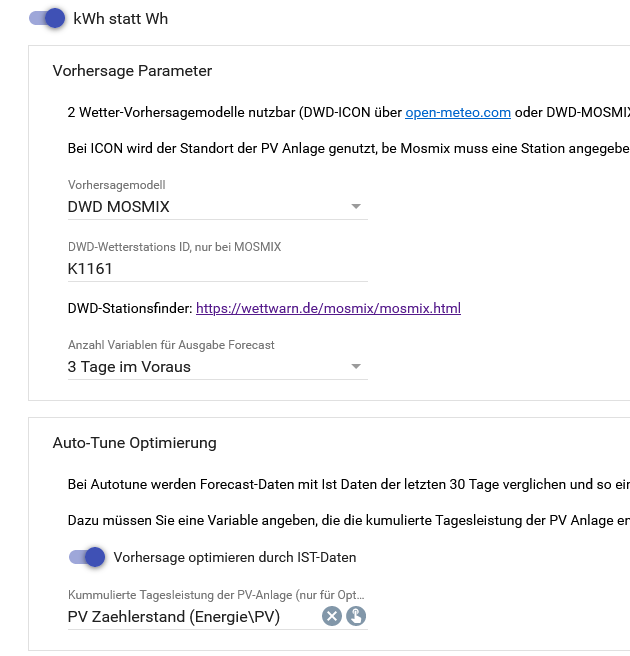Click the 'Auto-Tune Optimierung' panel heading
The width and height of the screenshot is (630, 656).
tap(134, 443)
